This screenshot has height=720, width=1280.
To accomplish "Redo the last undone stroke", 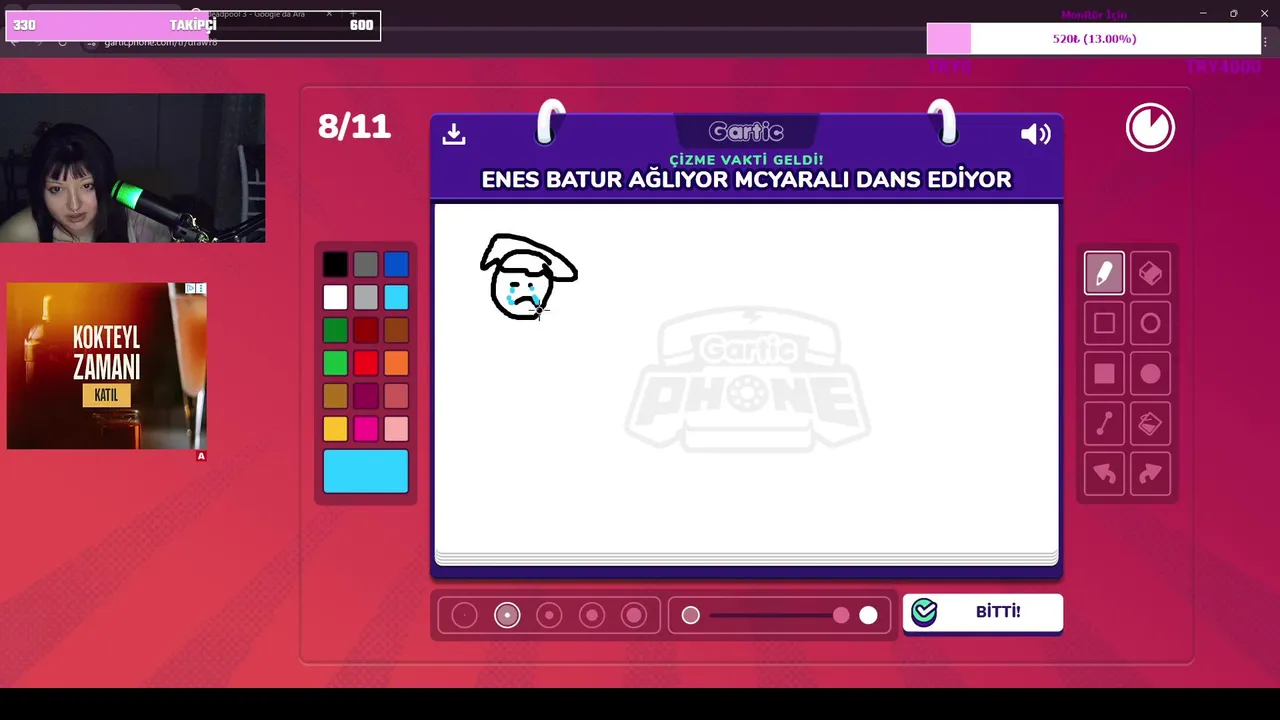I will coord(1150,474).
